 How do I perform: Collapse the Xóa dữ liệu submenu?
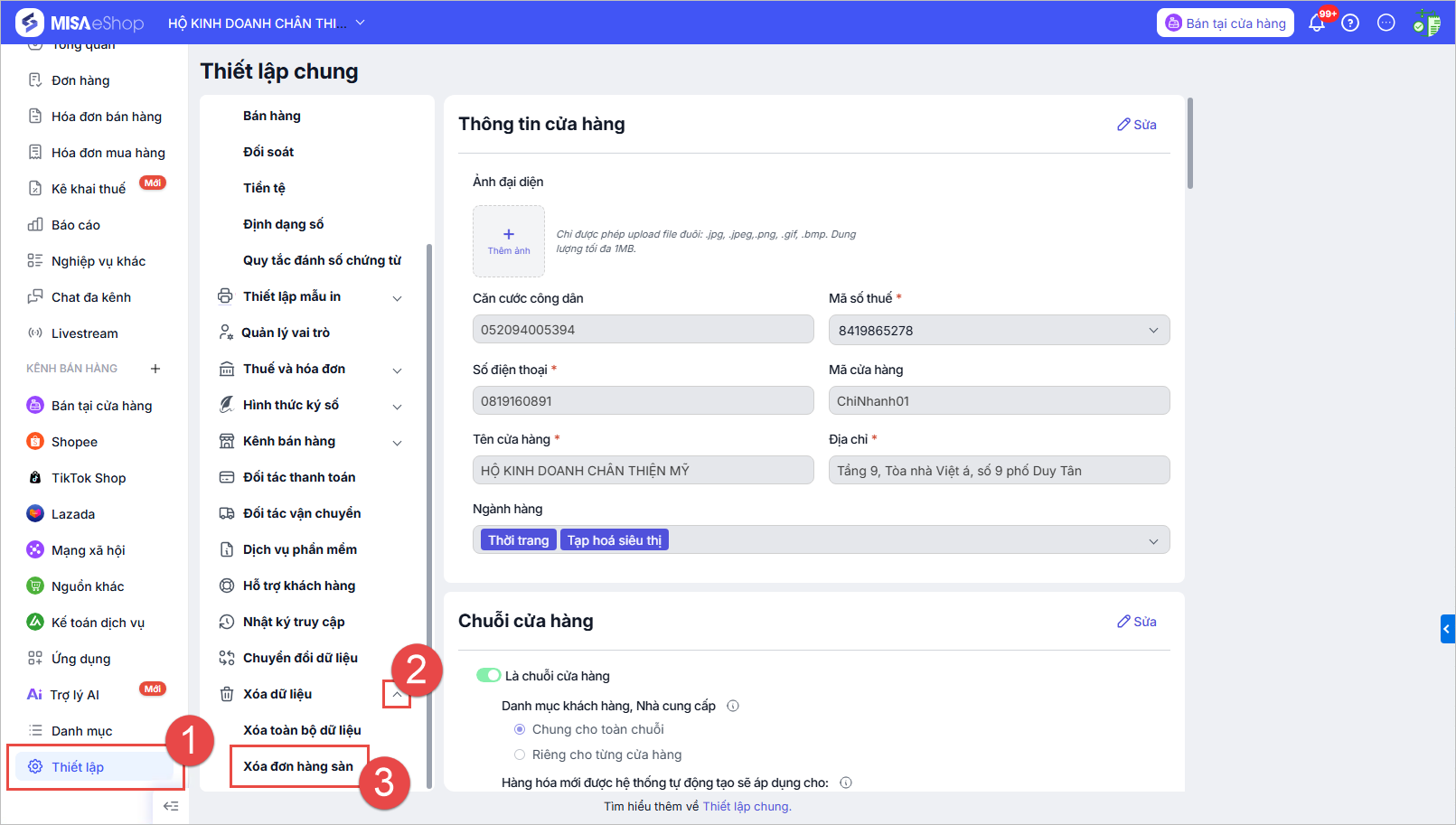point(397,694)
